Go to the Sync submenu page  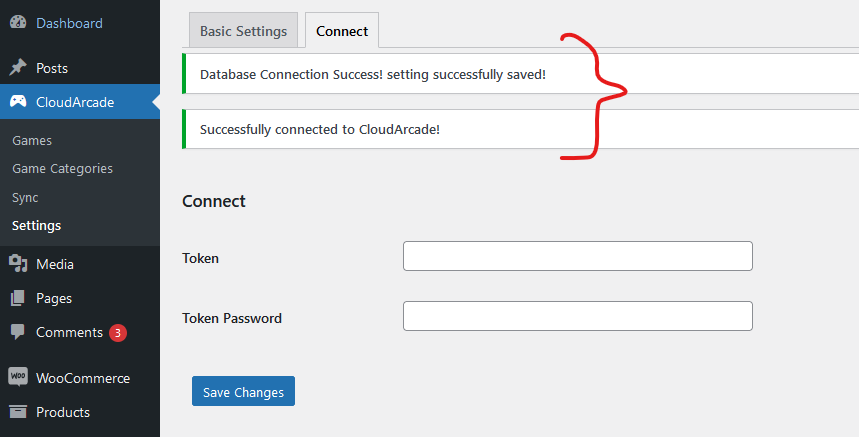tap(25, 197)
